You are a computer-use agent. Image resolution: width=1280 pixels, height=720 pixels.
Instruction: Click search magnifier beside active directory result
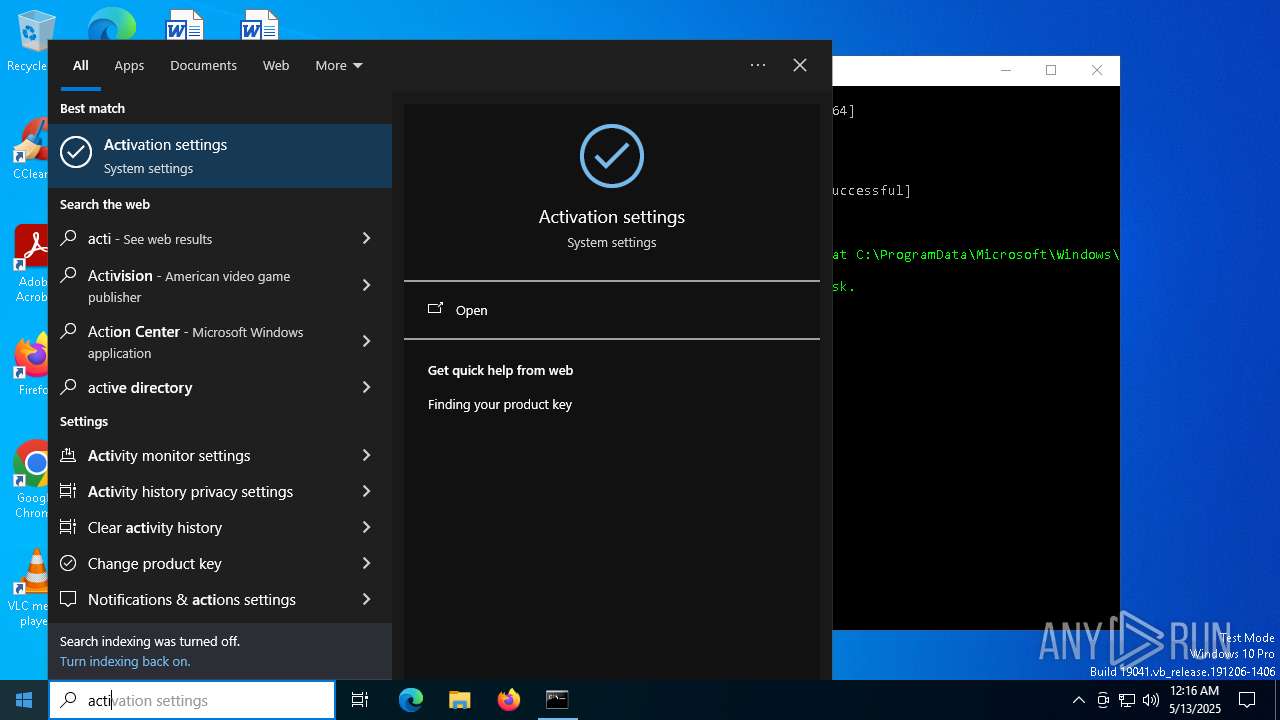tap(68, 387)
